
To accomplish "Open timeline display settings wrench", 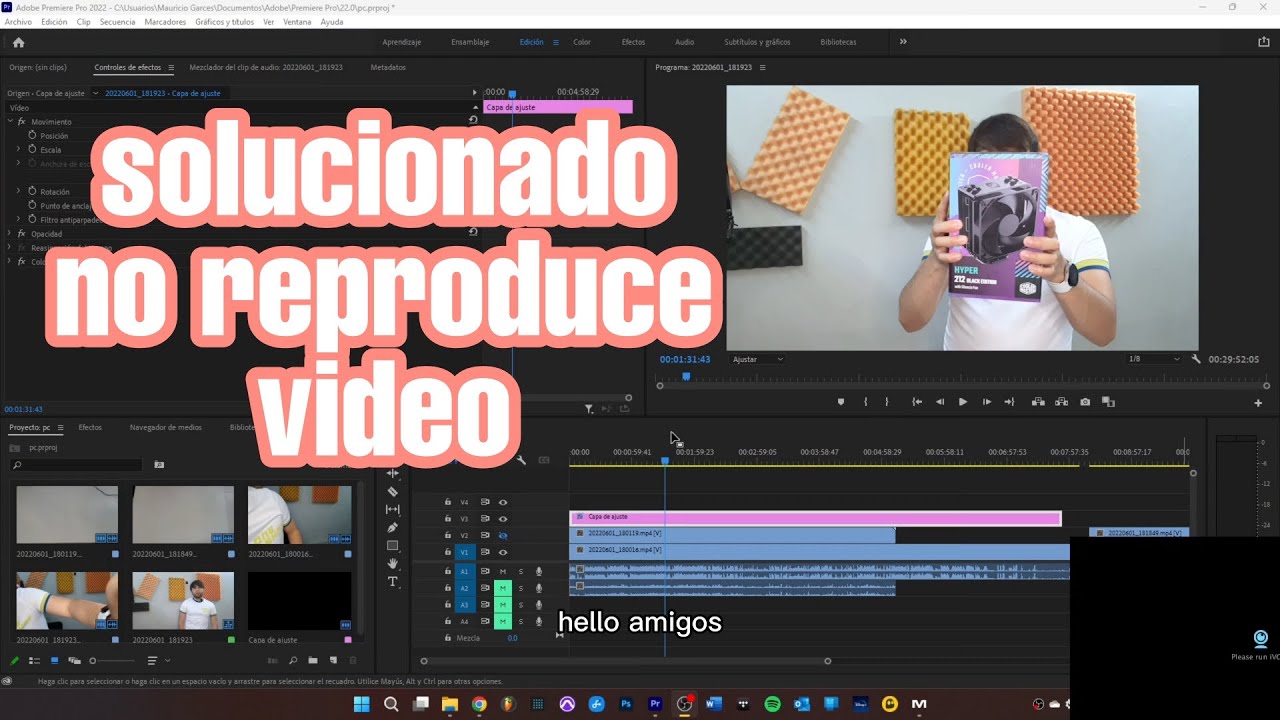I will (521, 460).
